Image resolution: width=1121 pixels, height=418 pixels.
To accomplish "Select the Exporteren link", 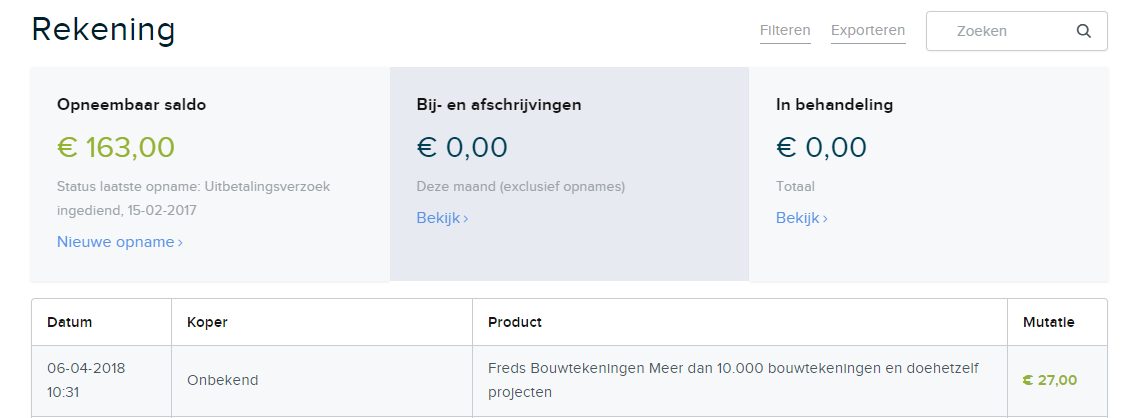I will pyautogui.click(x=868, y=31).
